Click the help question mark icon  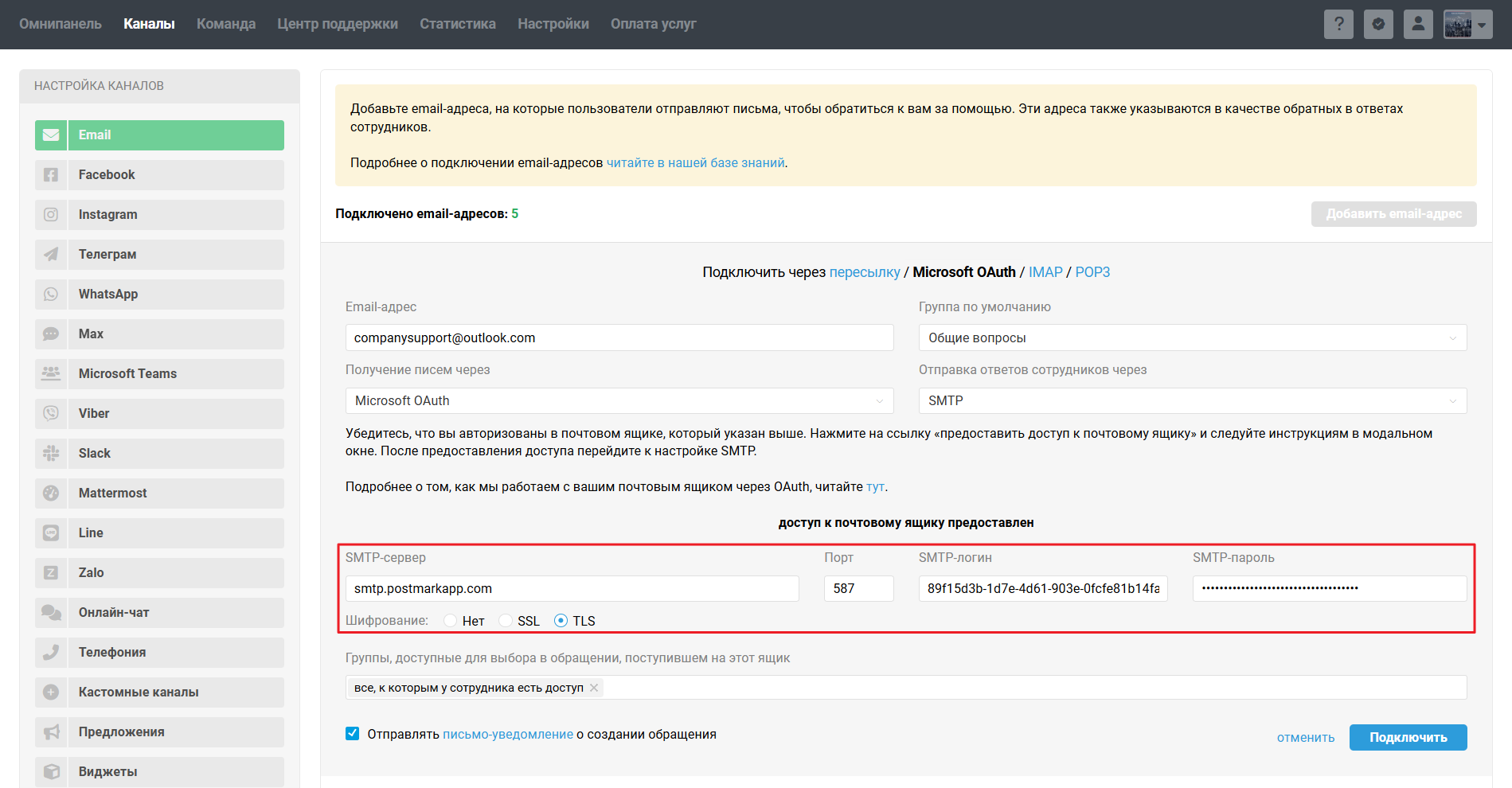[1338, 24]
